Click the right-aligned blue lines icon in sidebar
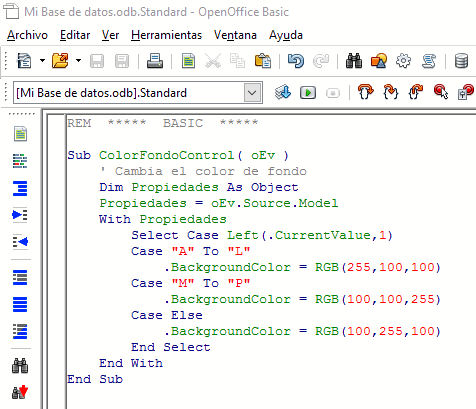This screenshot has height=409, width=476. 20,188
